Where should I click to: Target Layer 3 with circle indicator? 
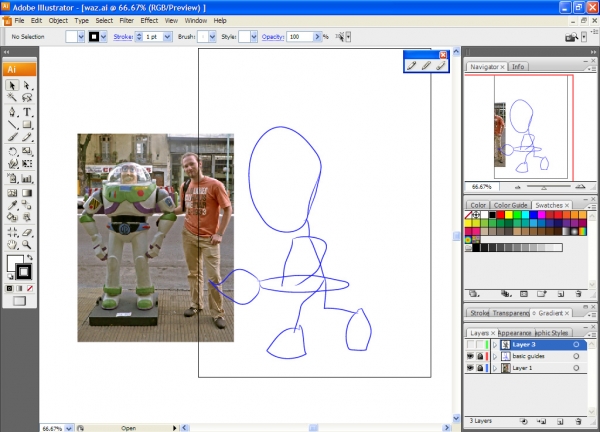[x=576, y=345]
